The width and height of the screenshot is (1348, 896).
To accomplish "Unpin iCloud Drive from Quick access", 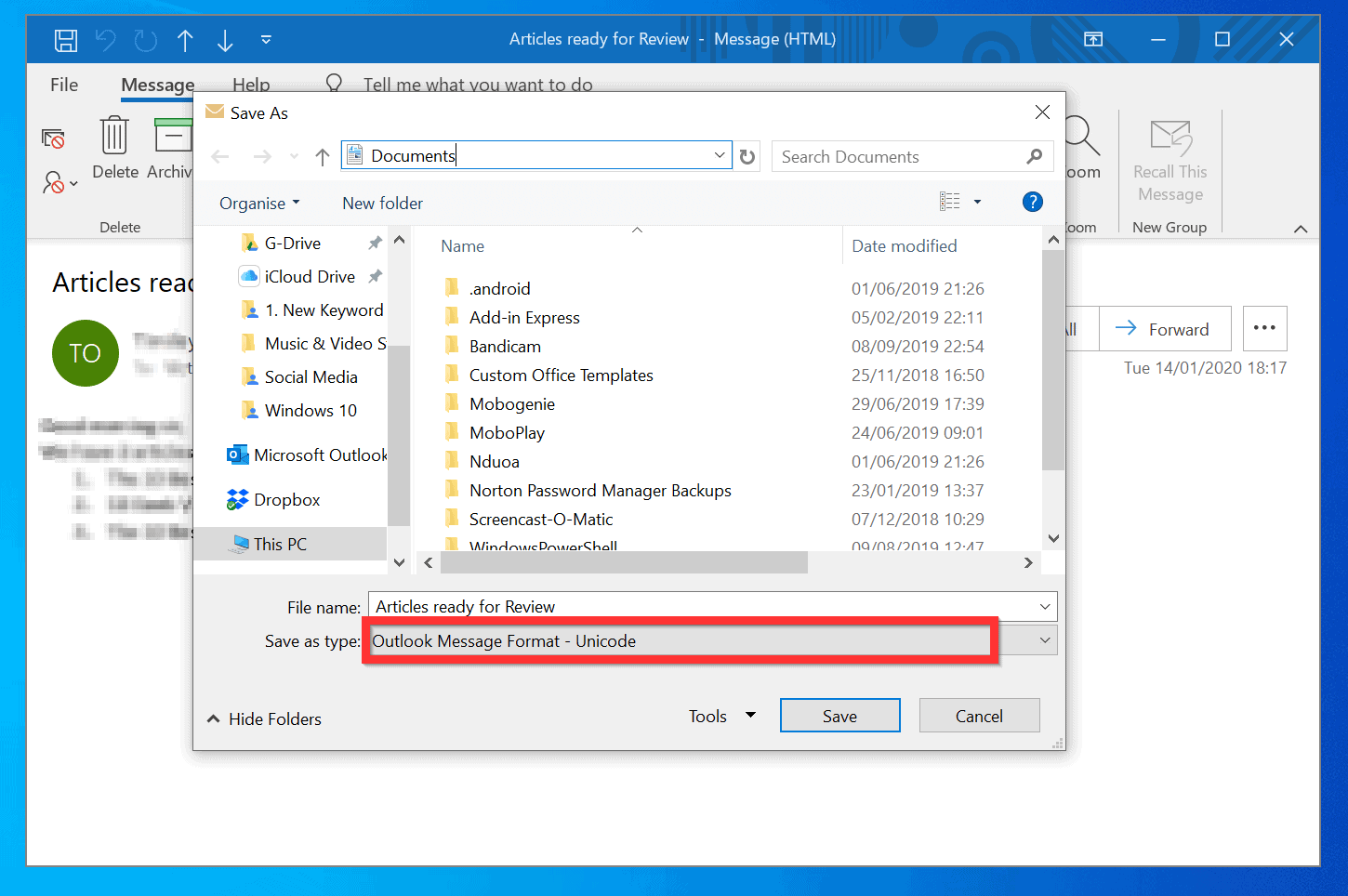I will 375,276.
